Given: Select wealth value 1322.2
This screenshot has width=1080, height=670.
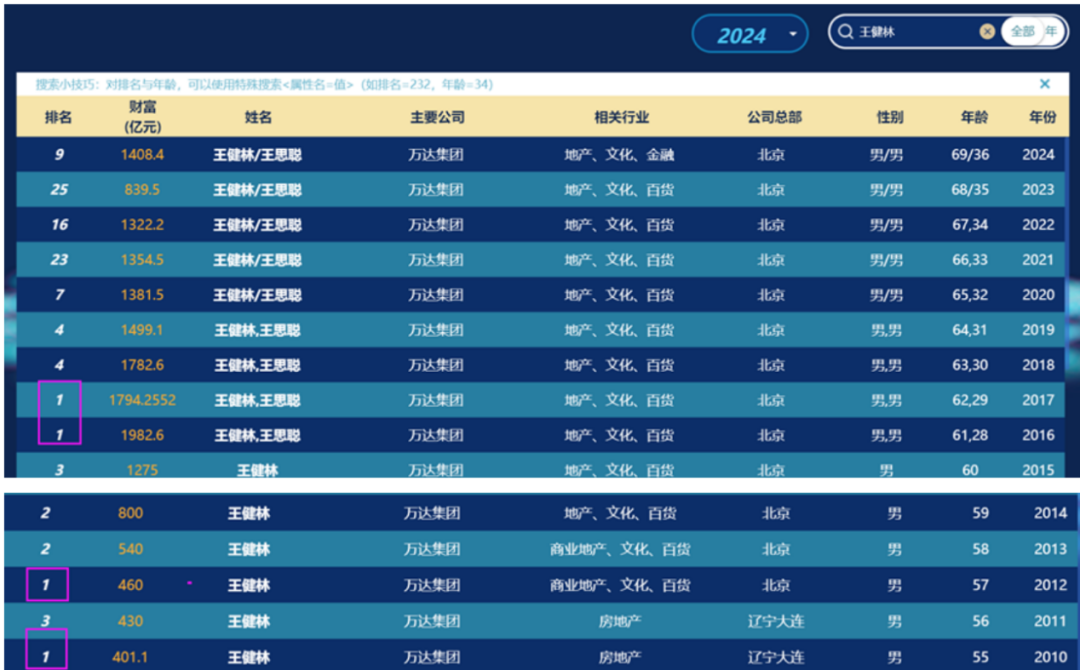Looking at the screenshot, I should pos(142,224).
